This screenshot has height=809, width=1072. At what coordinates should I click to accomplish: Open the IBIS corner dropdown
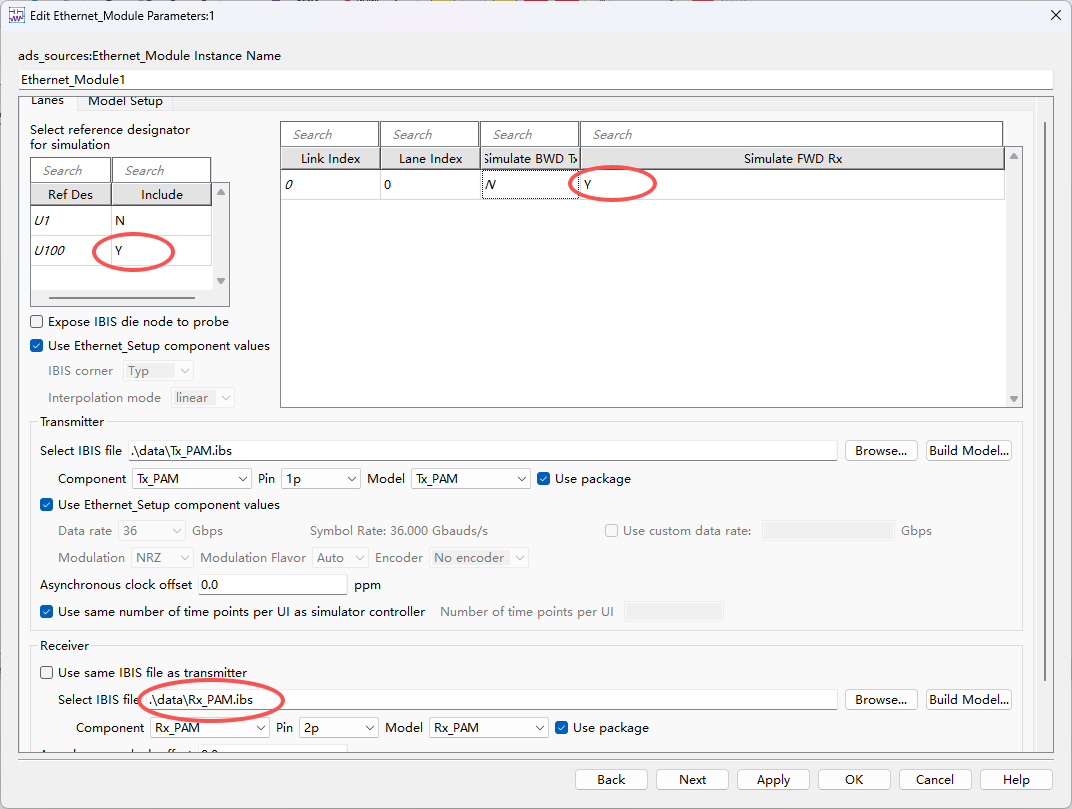158,371
